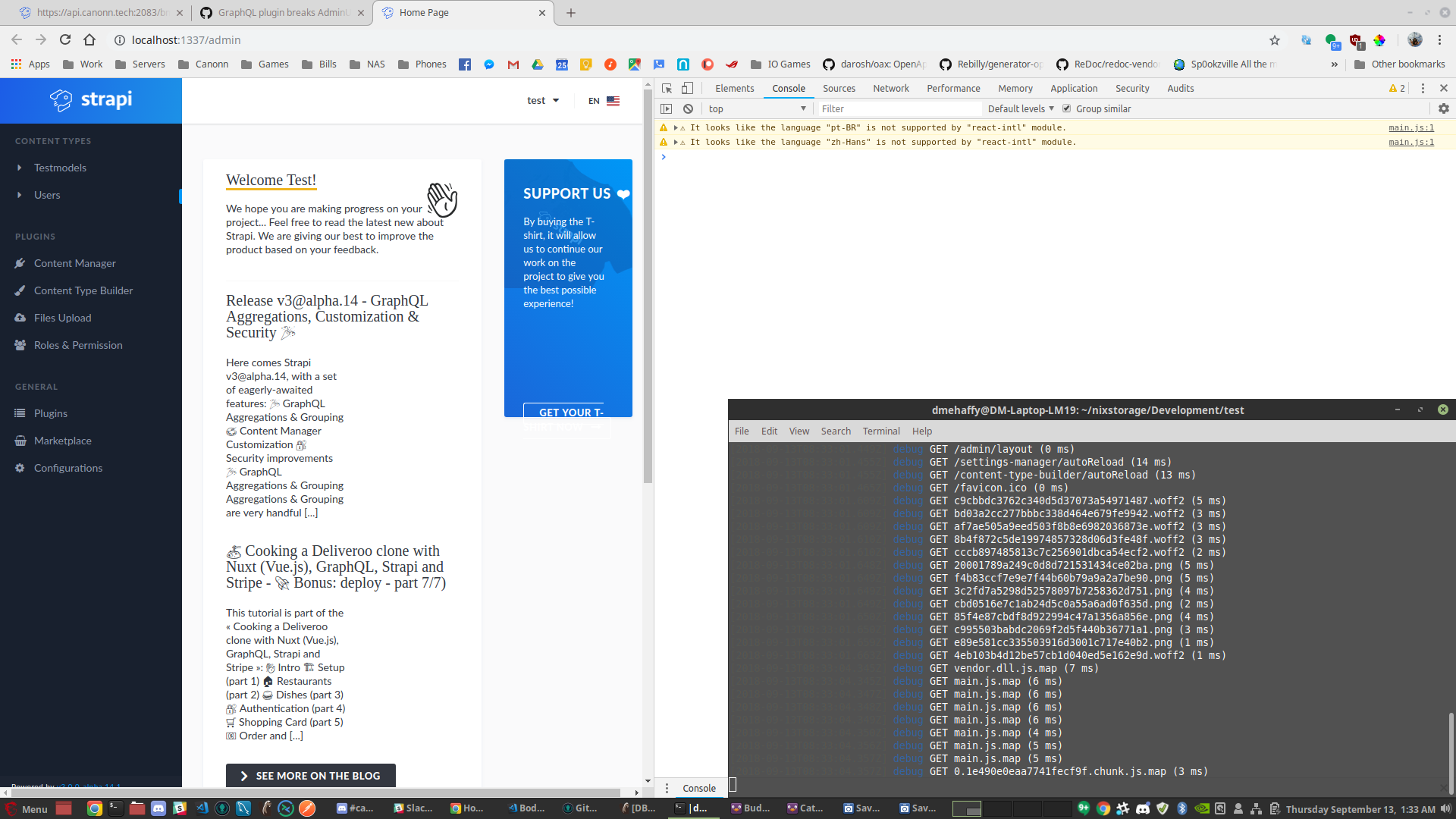Image resolution: width=1456 pixels, height=819 pixels.
Task: Open Strapi Configurations gear
Action: point(19,468)
